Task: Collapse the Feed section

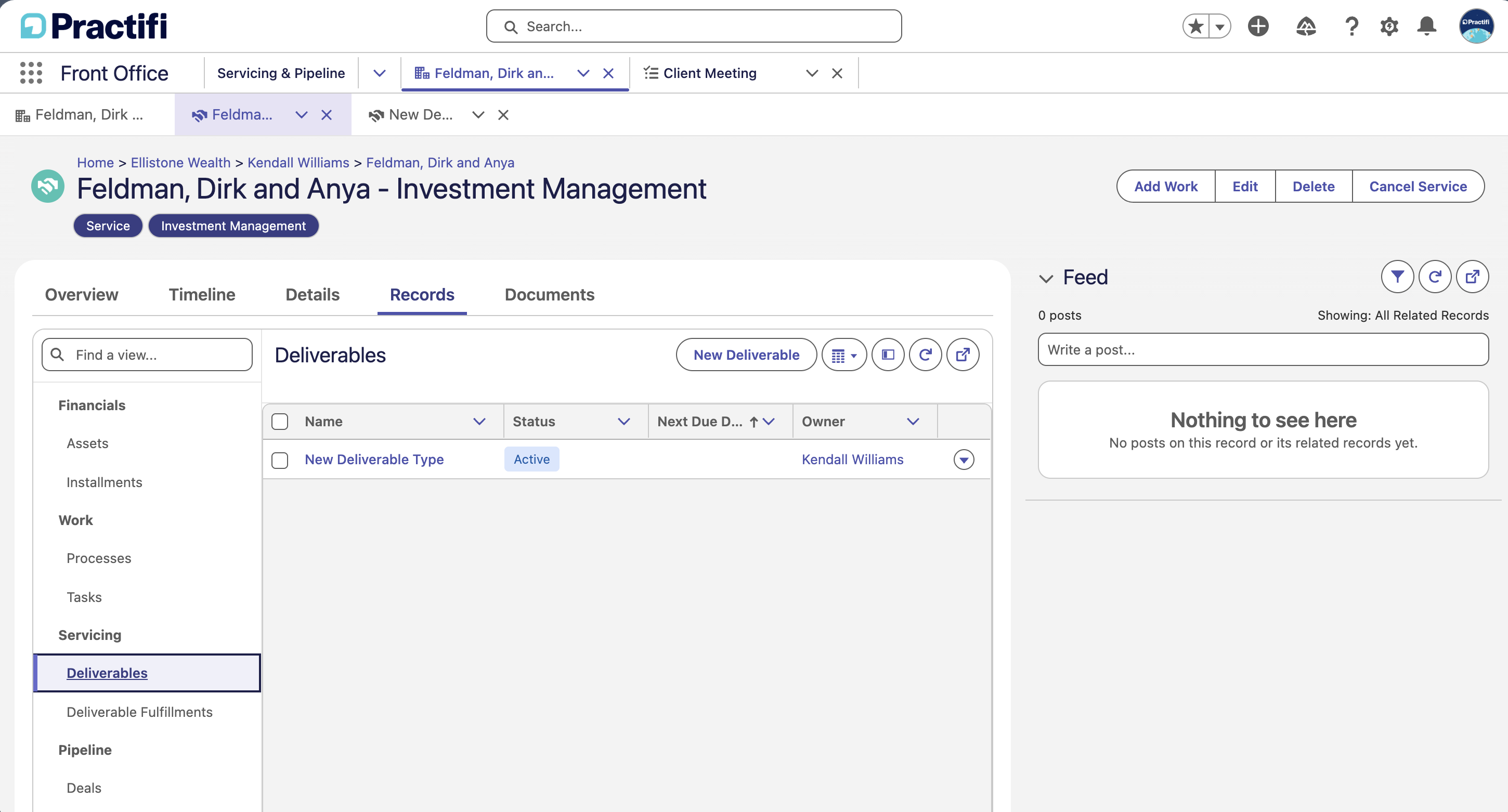Action: pyautogui.click(x=1046, y=278)
